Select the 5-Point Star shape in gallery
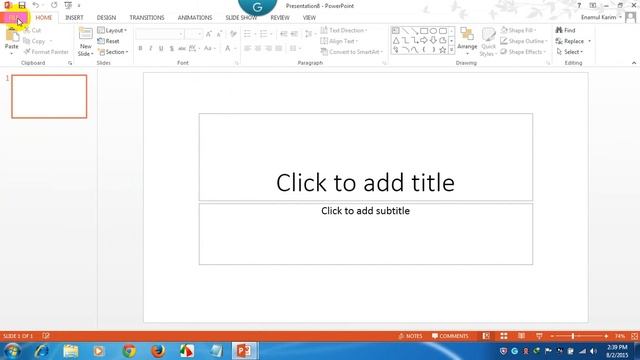This screenshot has height=360, width=640. click(x=442, y=50)
